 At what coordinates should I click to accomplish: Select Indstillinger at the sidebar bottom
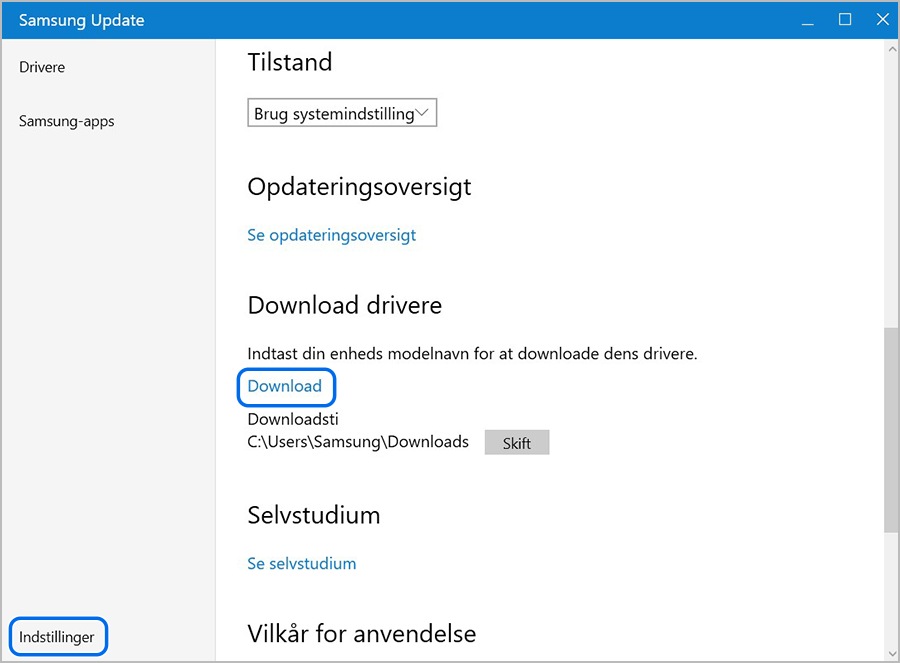point(57,636)
